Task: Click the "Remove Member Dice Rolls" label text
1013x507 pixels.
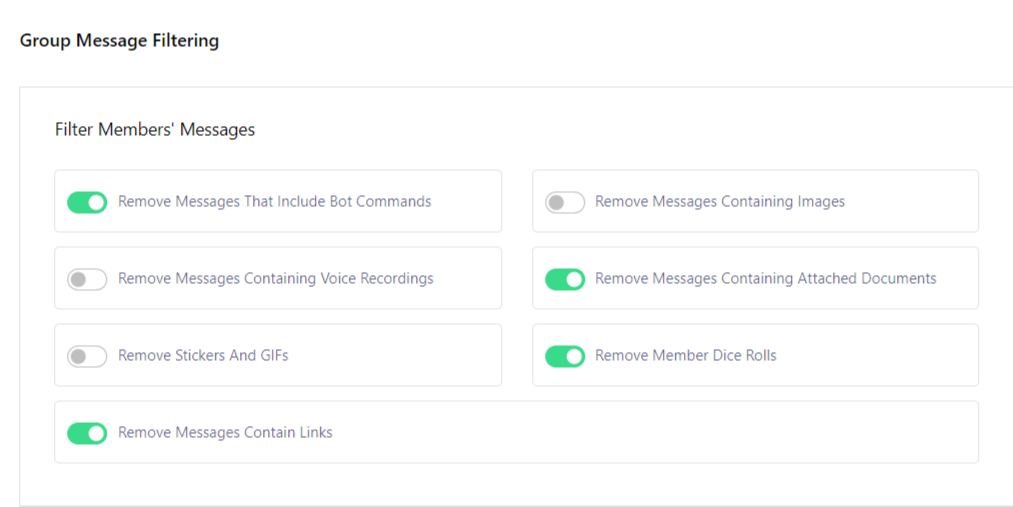Action: tap(685, 356)
